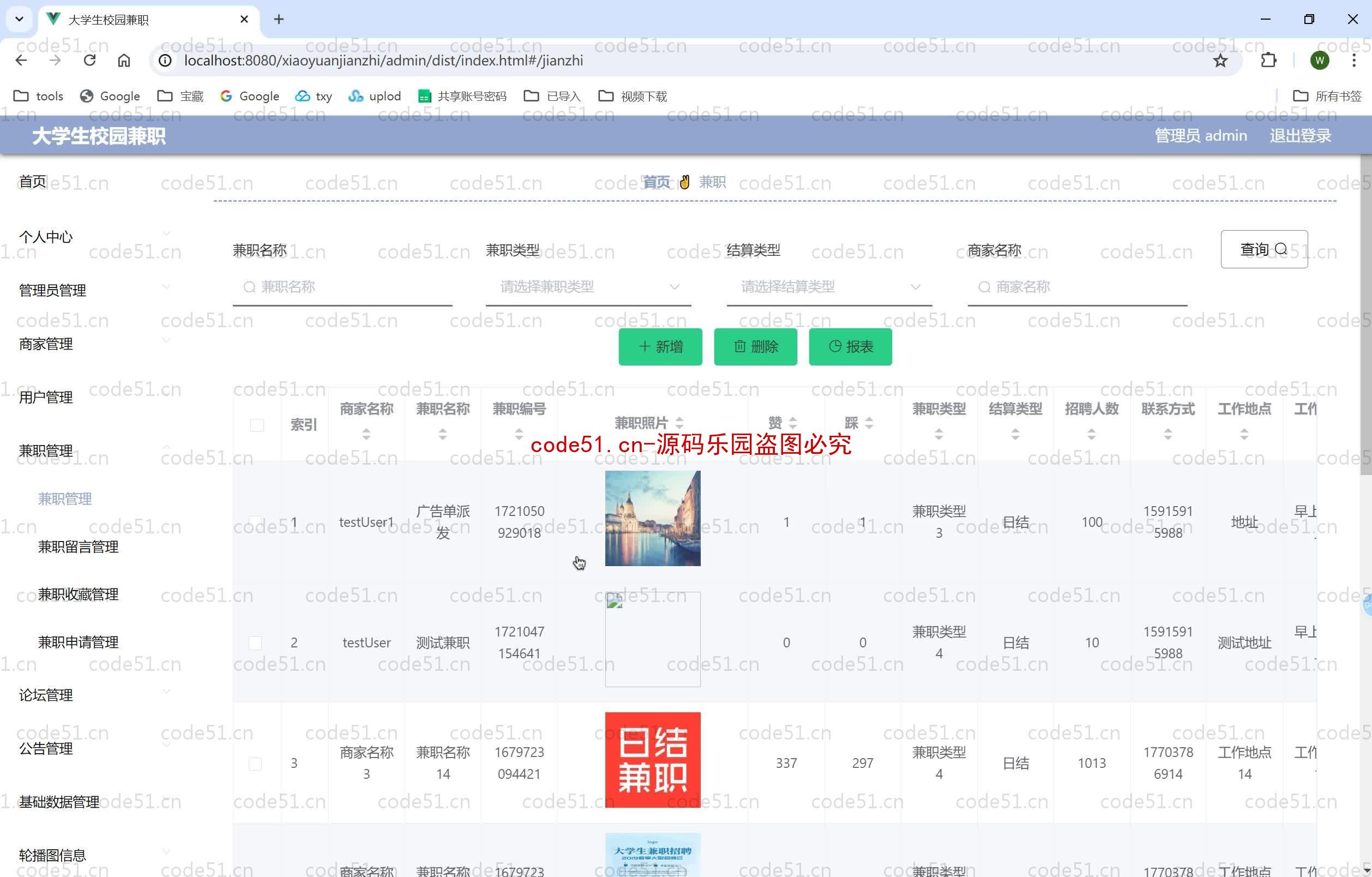The width and height of the screenshot is (1372, 877).
Task: Click the browser forward arrow
Action: (55, 61)
